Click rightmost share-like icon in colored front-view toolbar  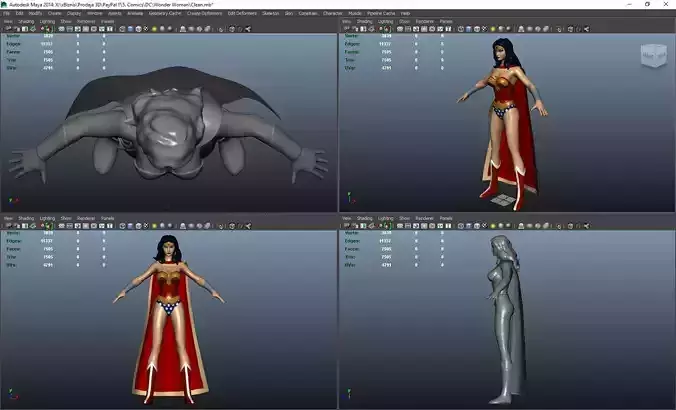click(x=247, y=225)
